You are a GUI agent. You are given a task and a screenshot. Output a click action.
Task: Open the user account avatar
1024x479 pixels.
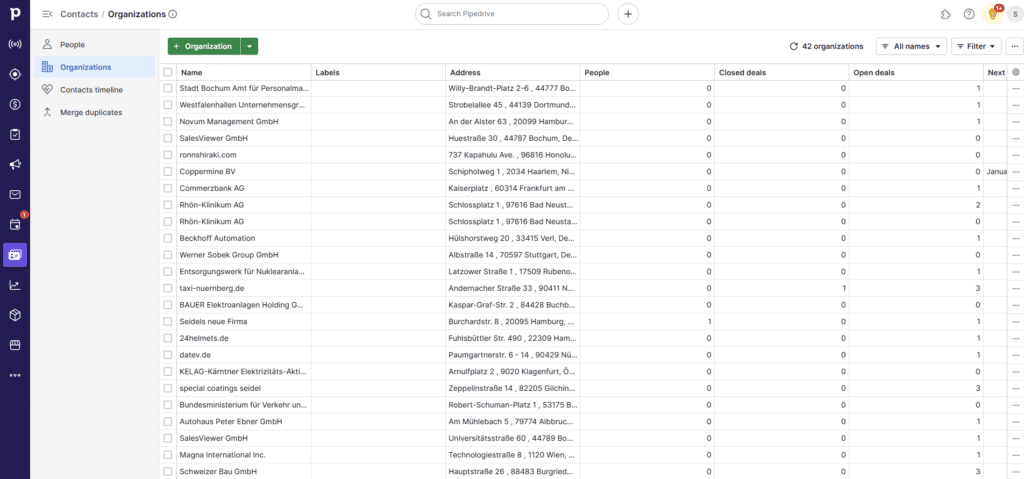point(1016,14)
